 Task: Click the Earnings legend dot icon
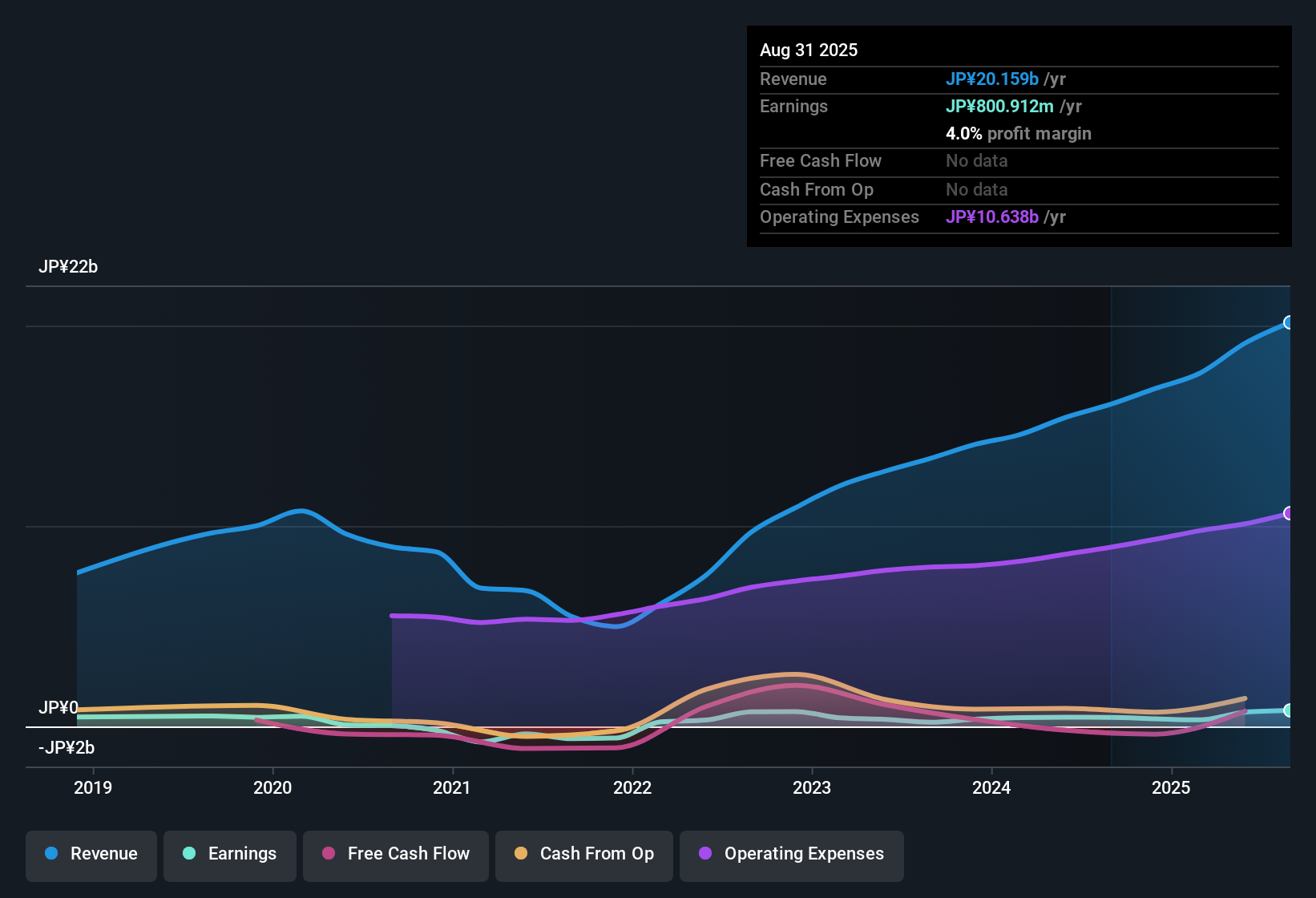click(189, 854)
